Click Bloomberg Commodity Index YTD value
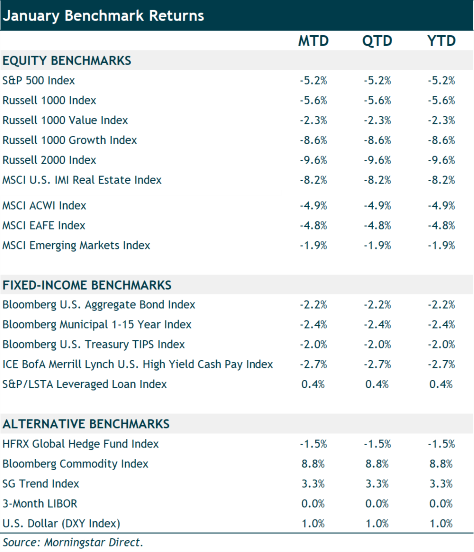 pyautogui.click(x=441, y=464)
